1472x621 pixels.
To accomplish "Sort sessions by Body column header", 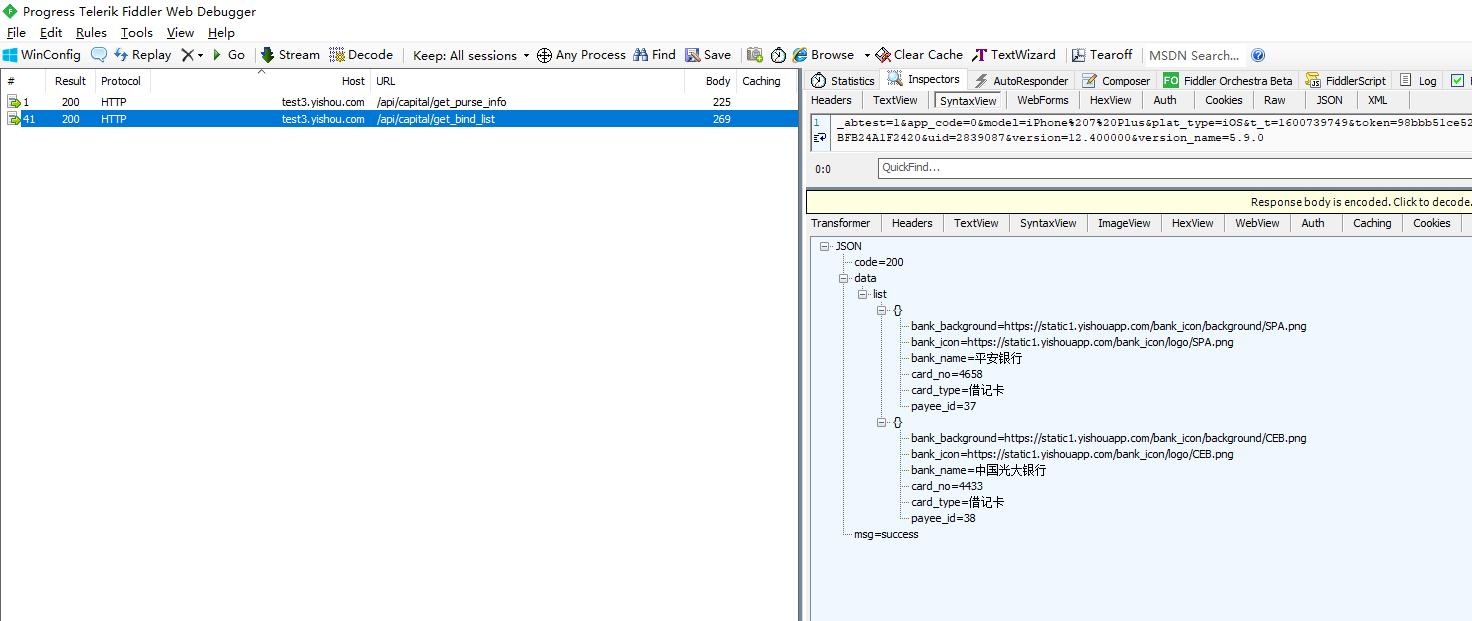I will (710, 81).
